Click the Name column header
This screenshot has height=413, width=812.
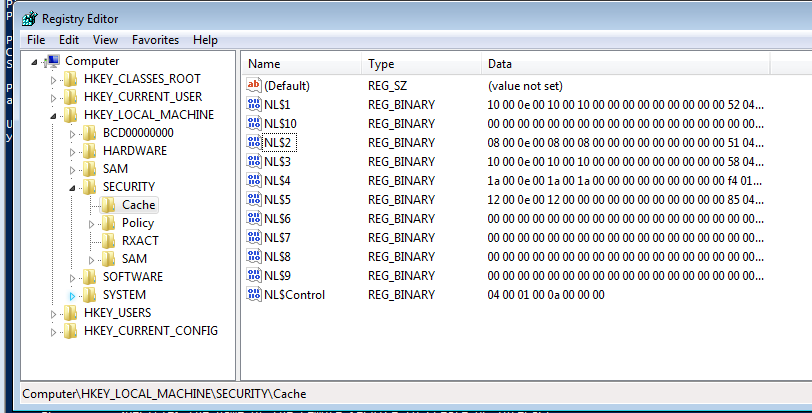301,64
